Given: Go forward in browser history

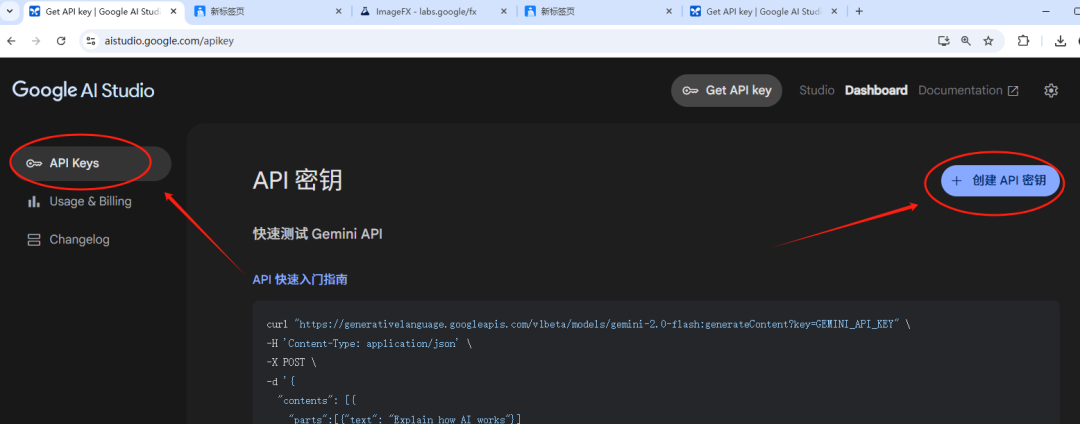Looking at the screenshot, I should click(36, 41).
